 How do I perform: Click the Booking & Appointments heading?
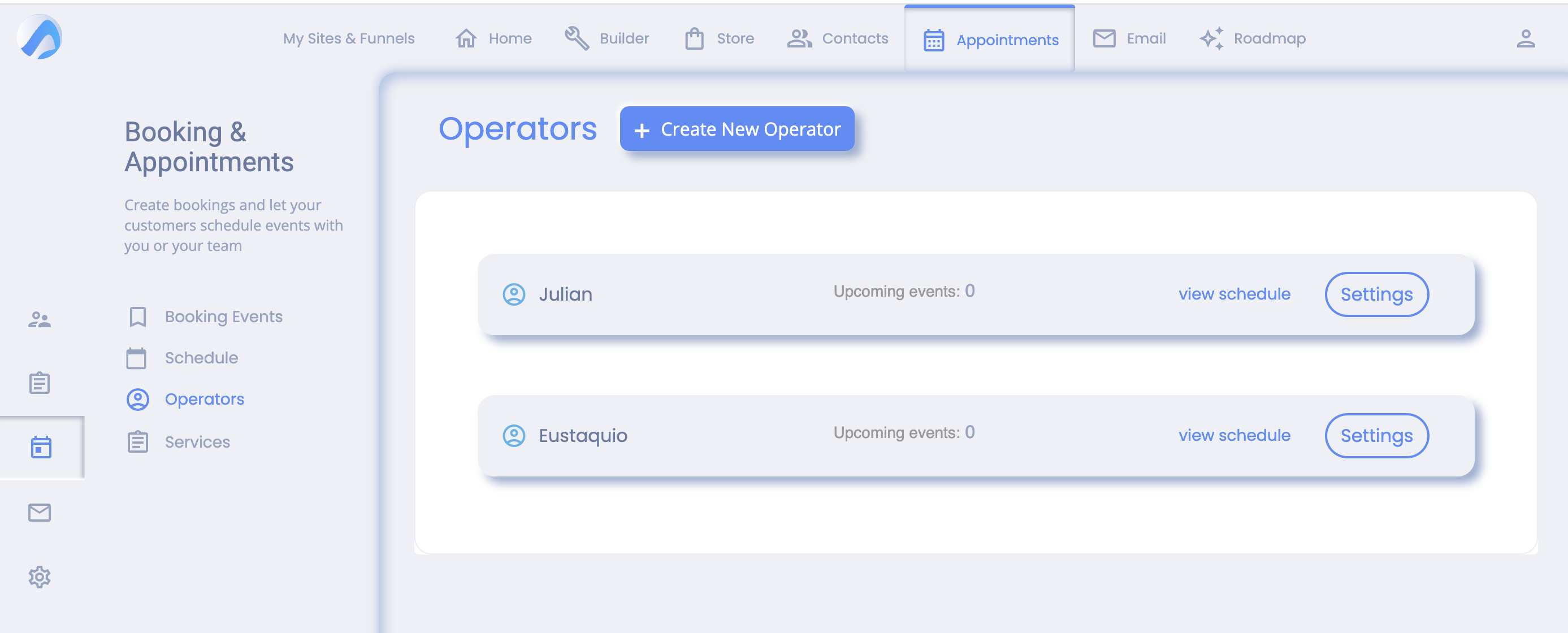209,147
